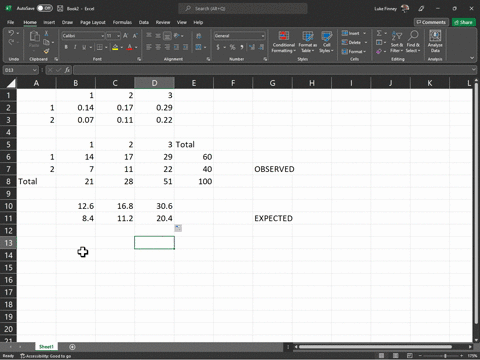Switch to Page Layout view icon
This screenshot has width=480, height=360.
(x=396, y=356)
